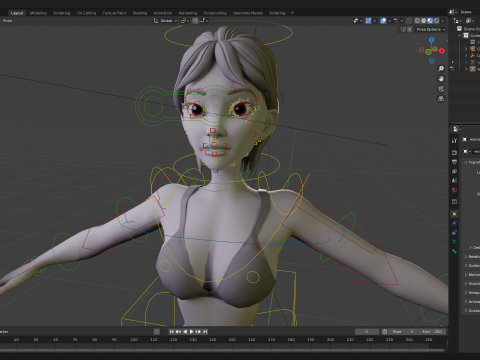
Task: Open the Pose Options dropdown
Action: coord(431,29)
